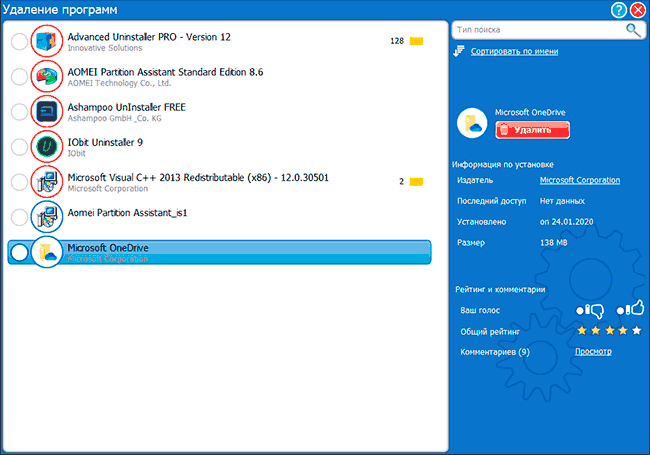Screen dimensions: 650x455
Task: Click the Microsoft Visual C++ 2013 Redistributable icon
Action: (46, 182)
